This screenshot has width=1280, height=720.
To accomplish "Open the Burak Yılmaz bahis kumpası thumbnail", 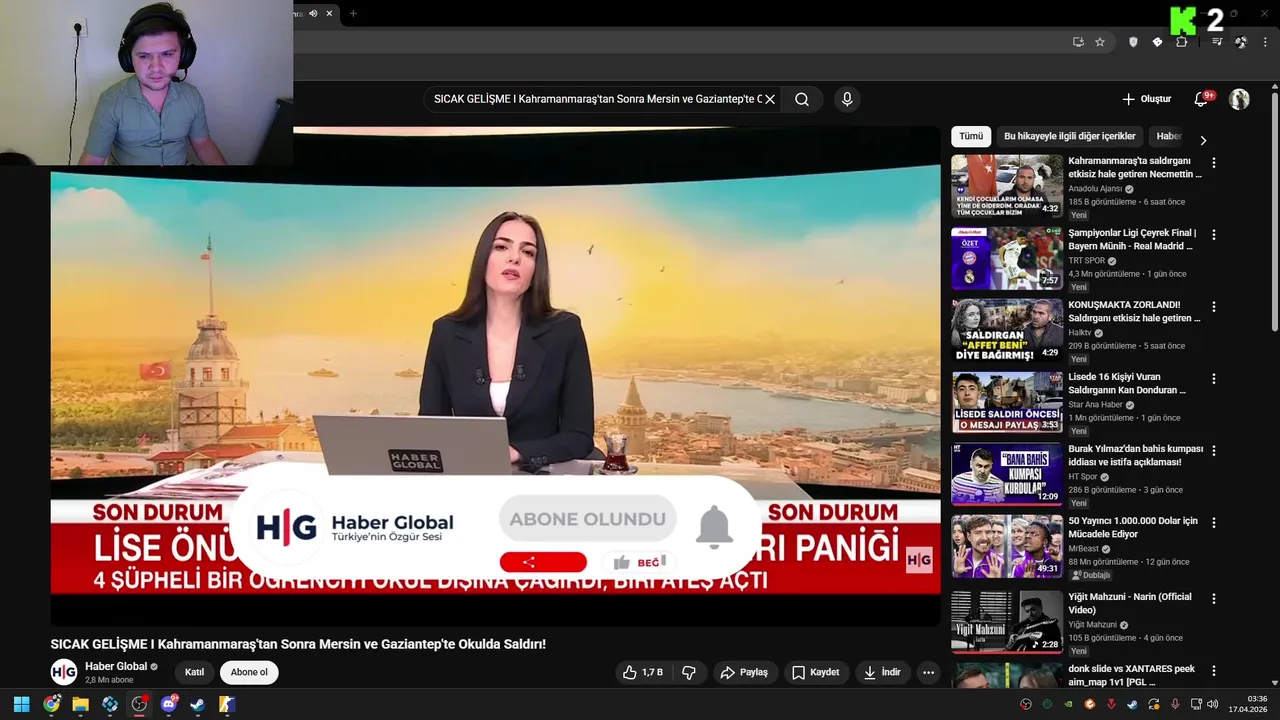I will point(1006,474).
